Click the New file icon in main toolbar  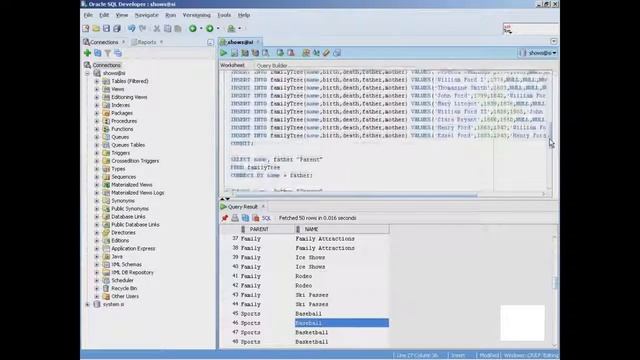click(x=86, y=29)
